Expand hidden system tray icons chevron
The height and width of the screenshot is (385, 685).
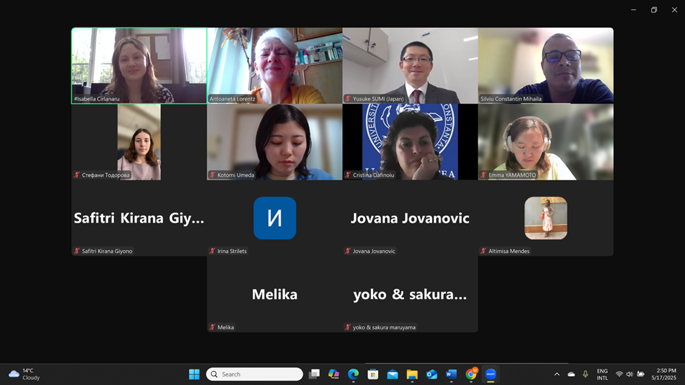point(557,374)
